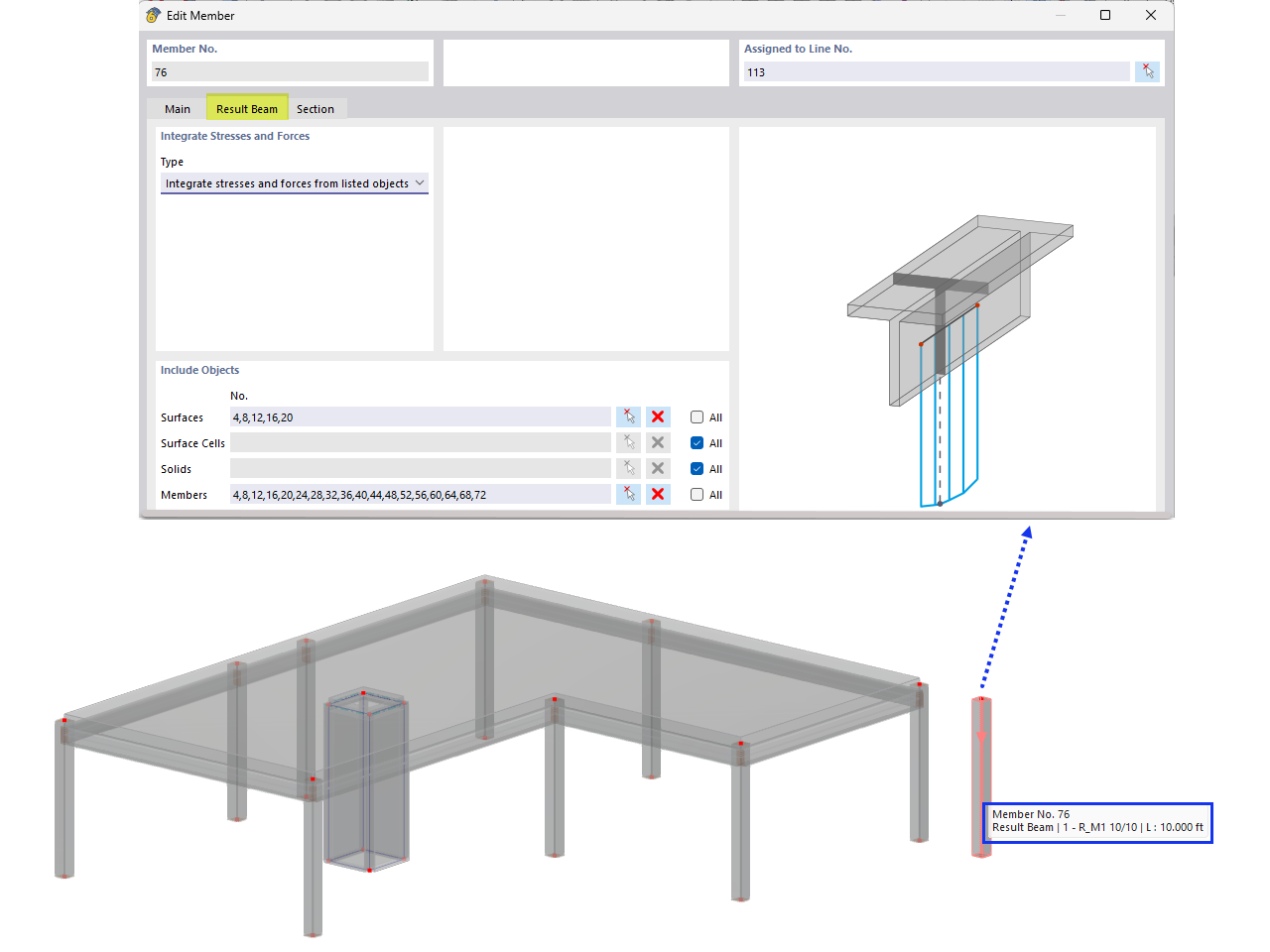
Task: Uncheck All for Solids
Action: click(x=697, y=468)
